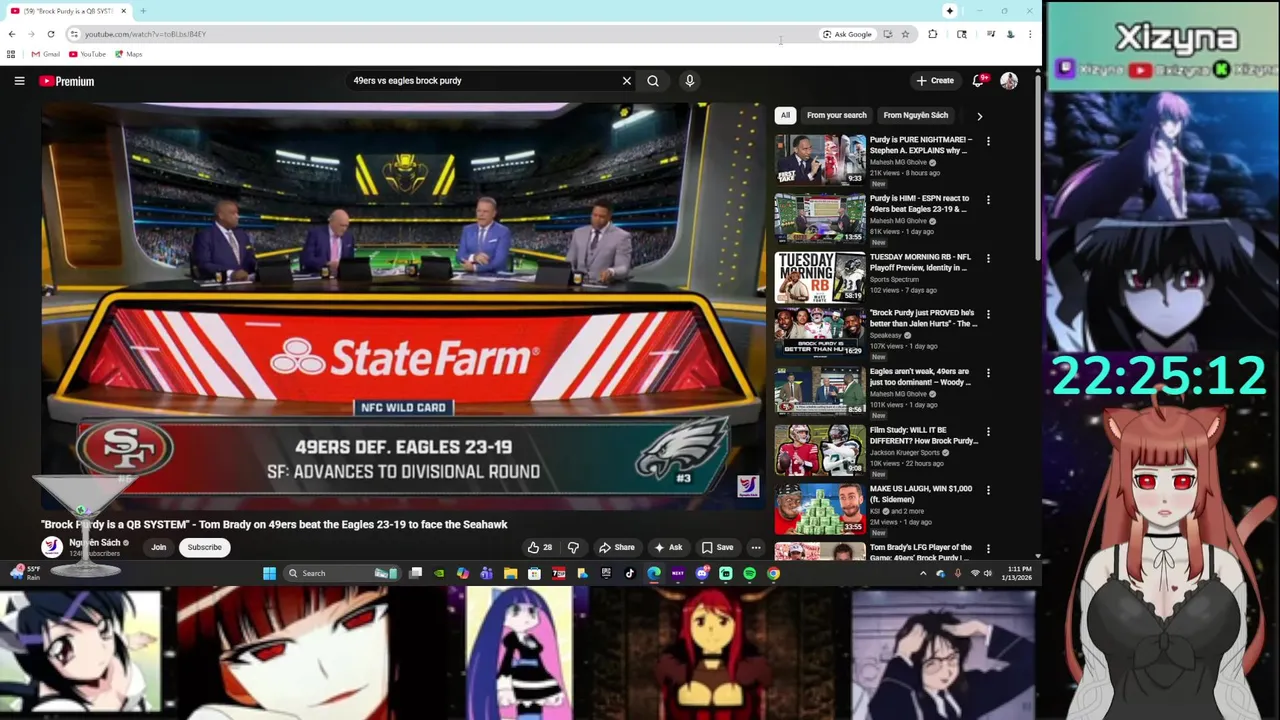The image size is (1280, 720).
Task: Reload the page in Chrome
Action: [51, 34]
